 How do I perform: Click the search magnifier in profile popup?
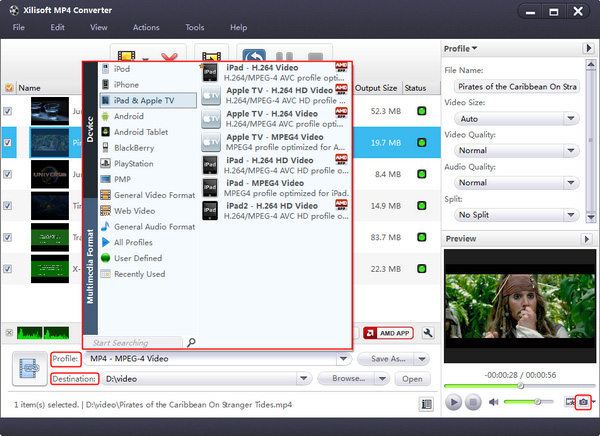191,342
